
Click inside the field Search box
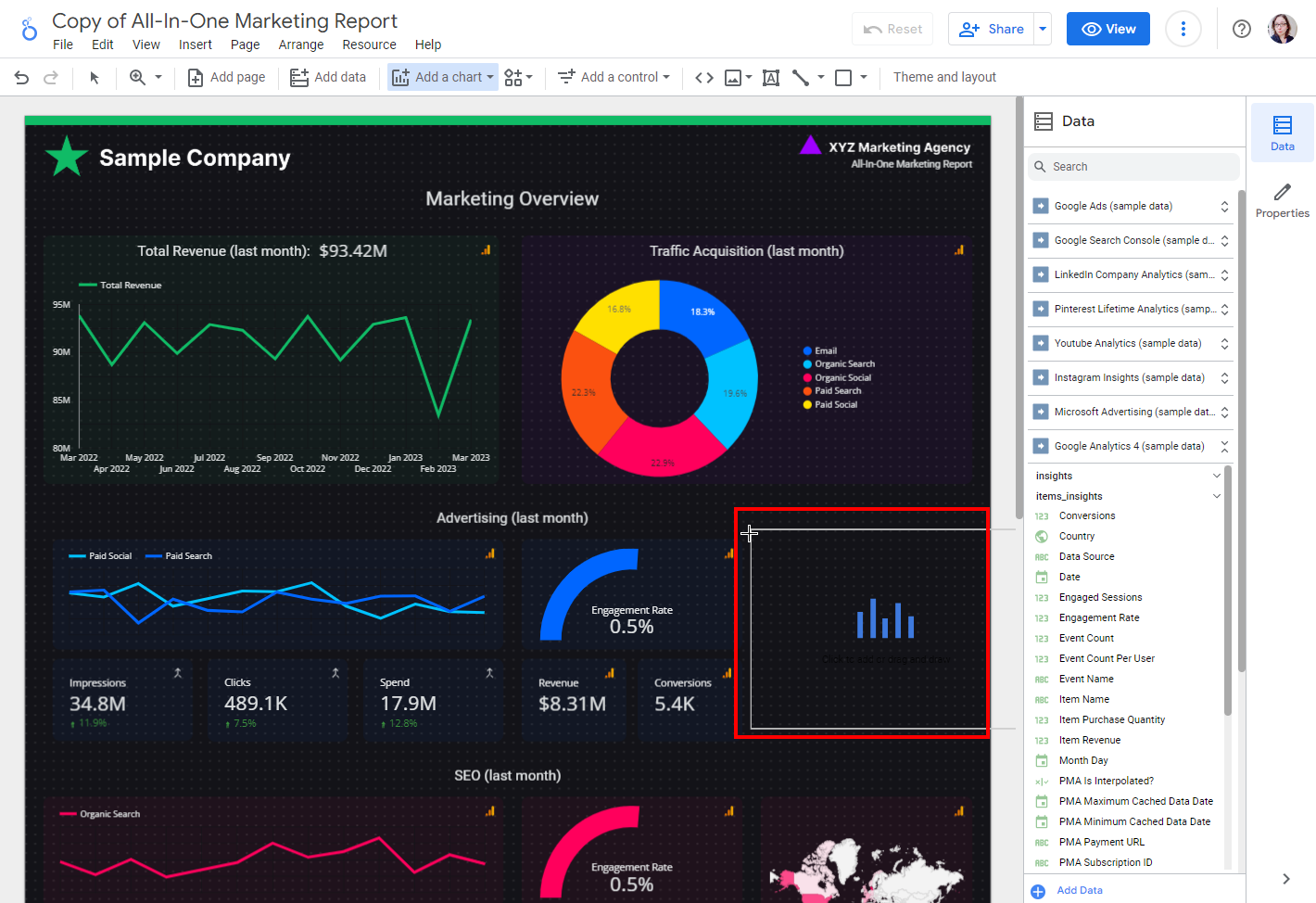point(1133,166)
